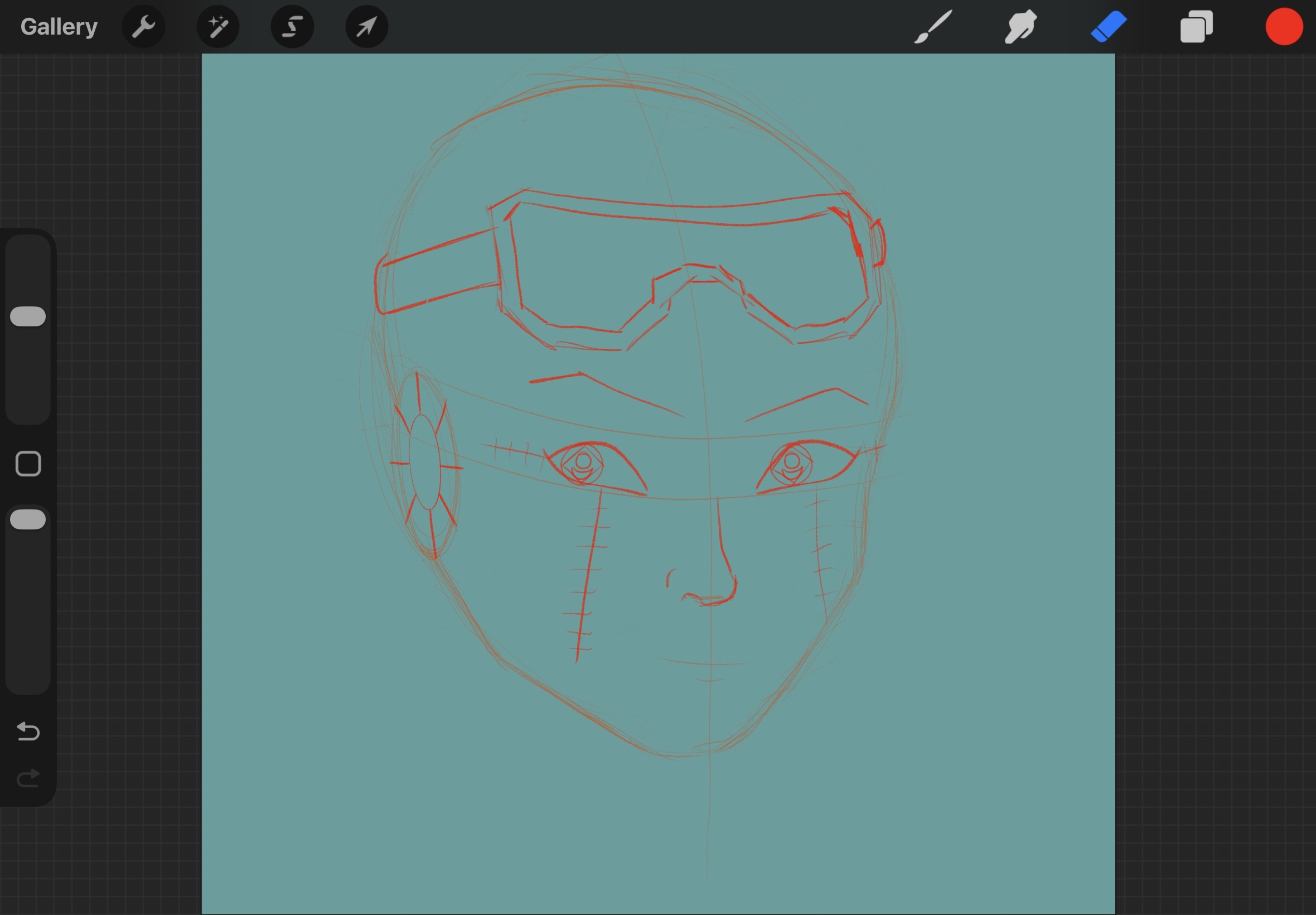
Task: Tap the goggles drawing on canvas
Action: coord(630,269)
